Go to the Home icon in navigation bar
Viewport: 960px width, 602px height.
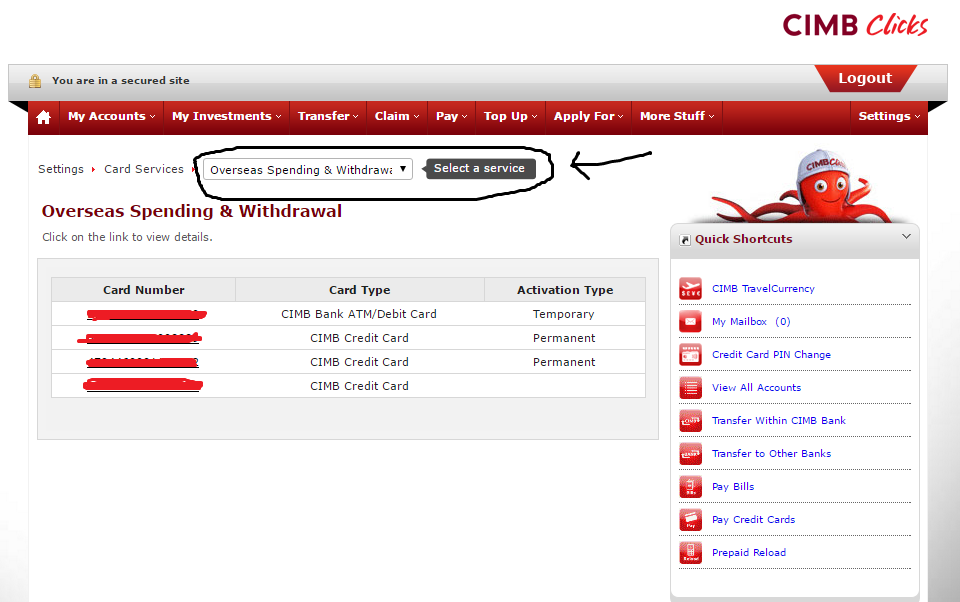click(x=43, y=117)
